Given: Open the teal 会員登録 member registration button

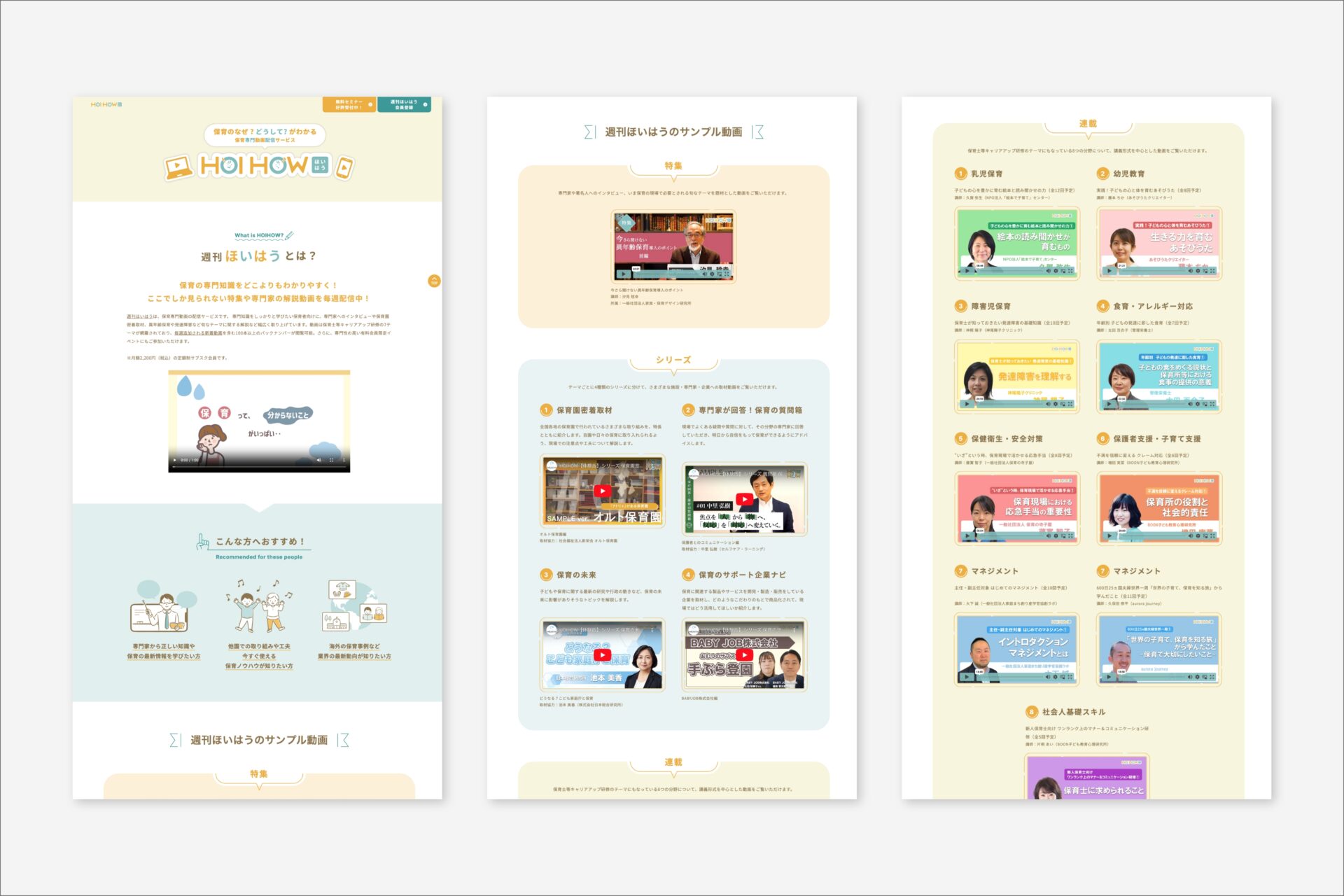Looking at the screenshot, I should point(404,104).
